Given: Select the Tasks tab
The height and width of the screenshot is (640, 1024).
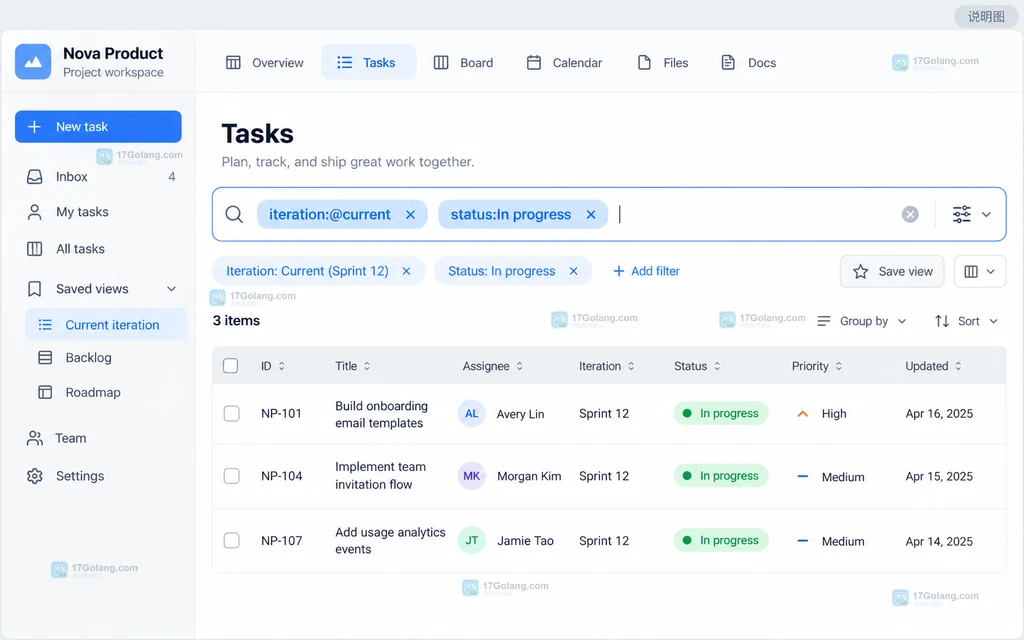Looking at the screenshot, I should (368, 62).
